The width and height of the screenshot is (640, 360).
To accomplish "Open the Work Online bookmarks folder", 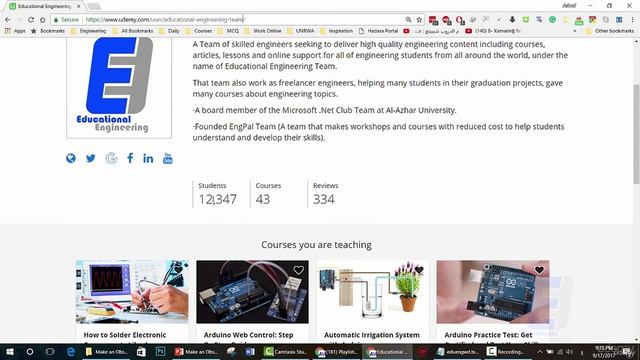I will point(263,31).
